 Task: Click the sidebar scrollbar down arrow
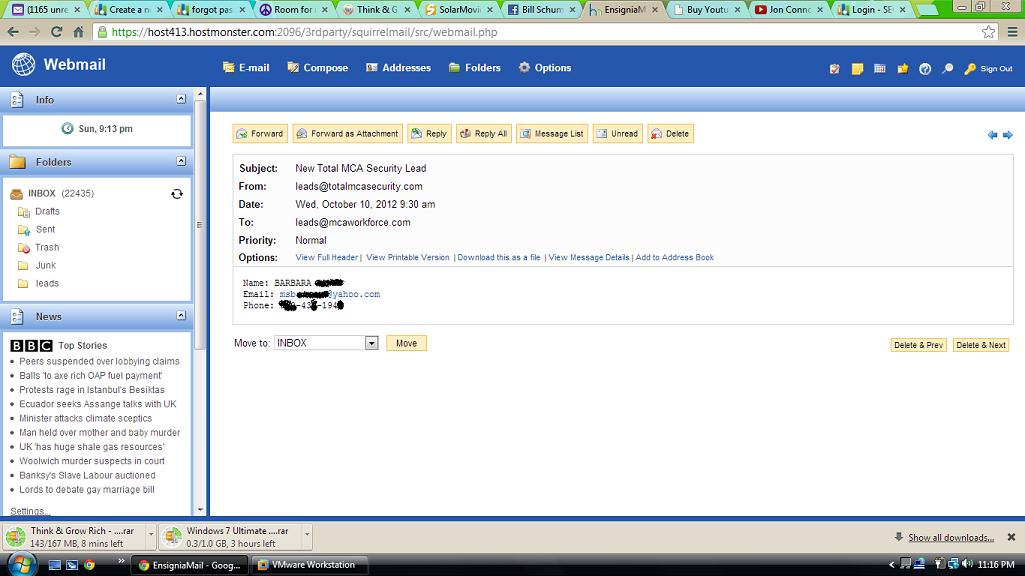200,509
